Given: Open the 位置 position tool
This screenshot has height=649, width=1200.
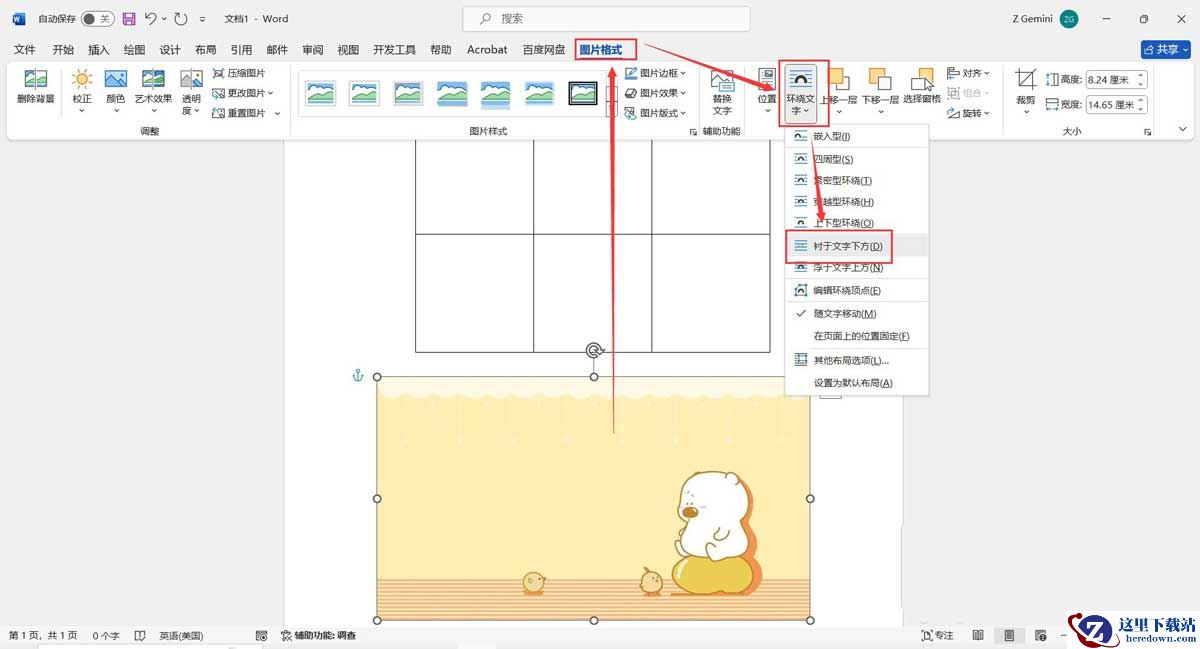Looking at the screenshot, I should pyautogui.click(x=767, y=91).
